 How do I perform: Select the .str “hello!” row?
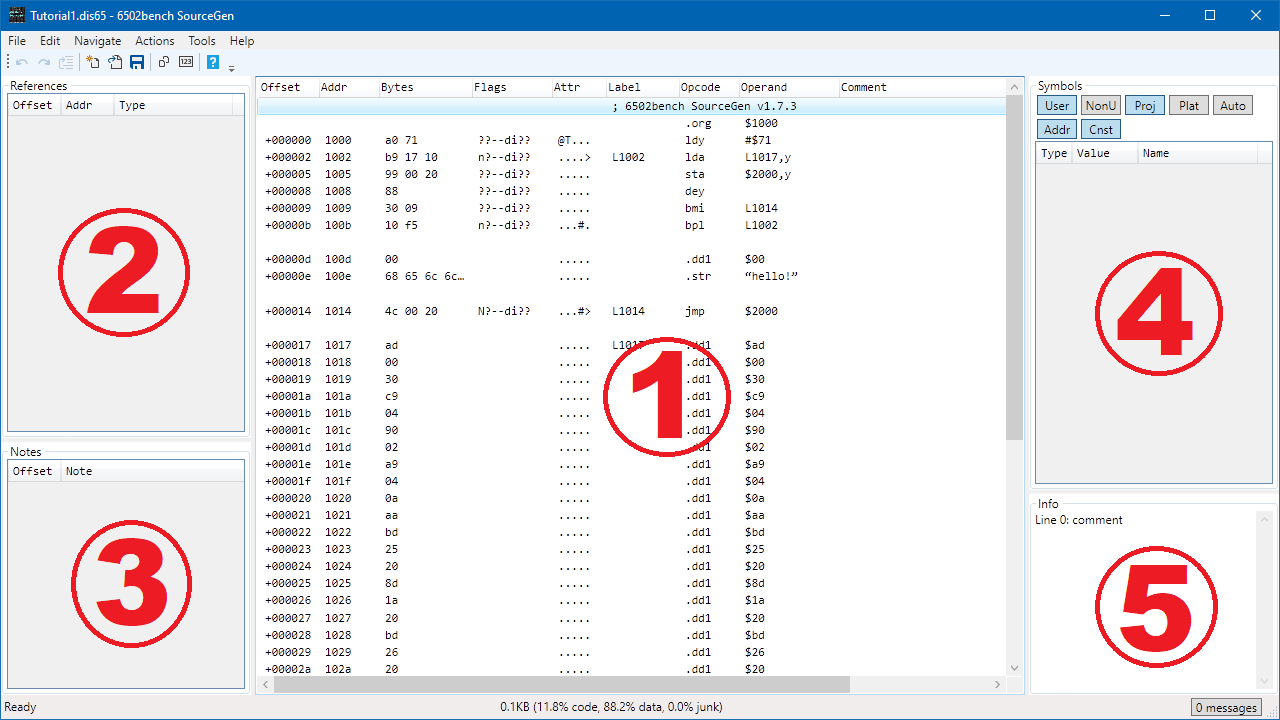(x=631, y=276)
